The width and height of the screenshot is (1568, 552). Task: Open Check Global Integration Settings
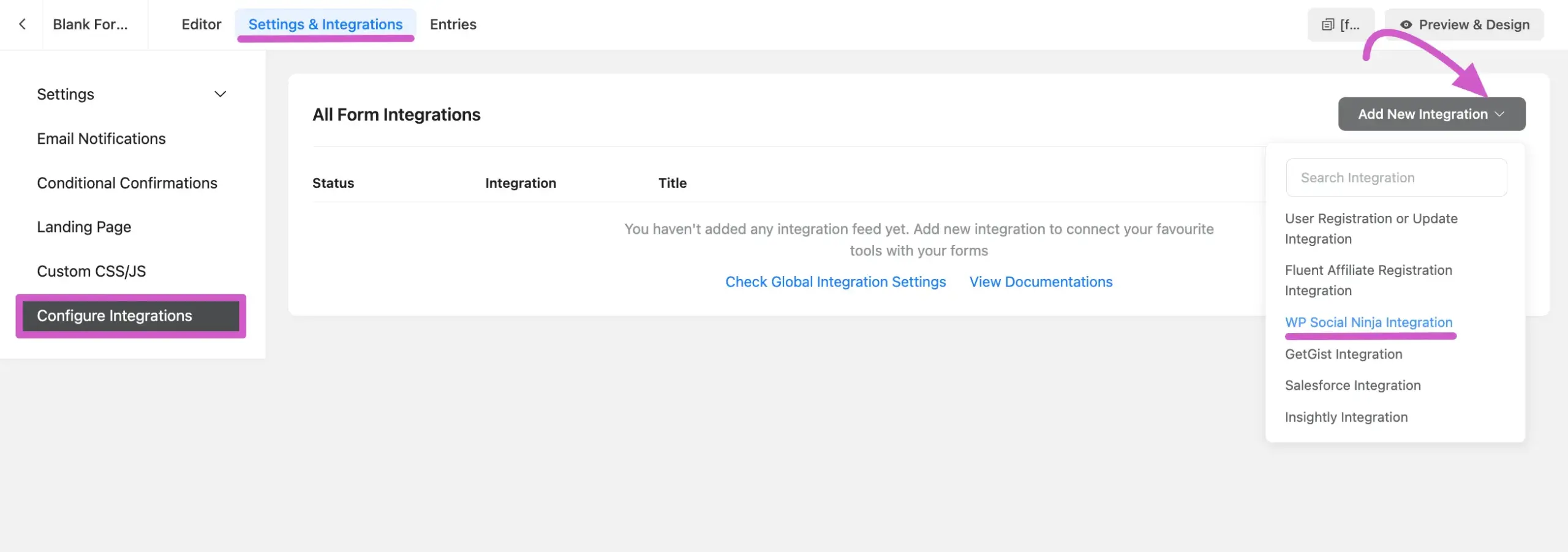pyautogui.click(x=835, y=282)
